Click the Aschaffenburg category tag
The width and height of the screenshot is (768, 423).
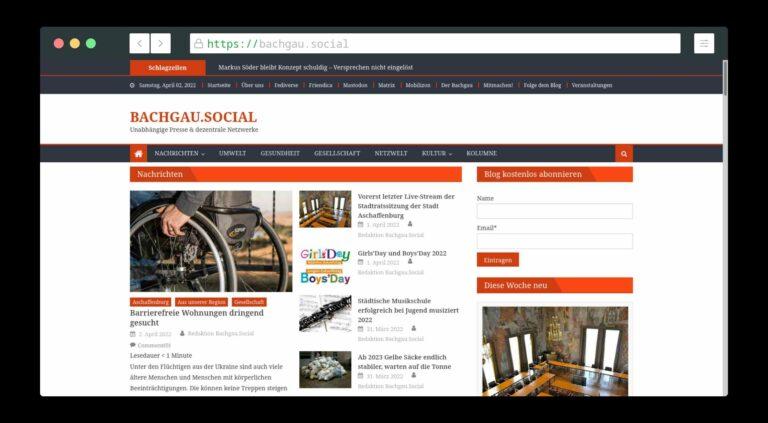click(x=150, y=302)
